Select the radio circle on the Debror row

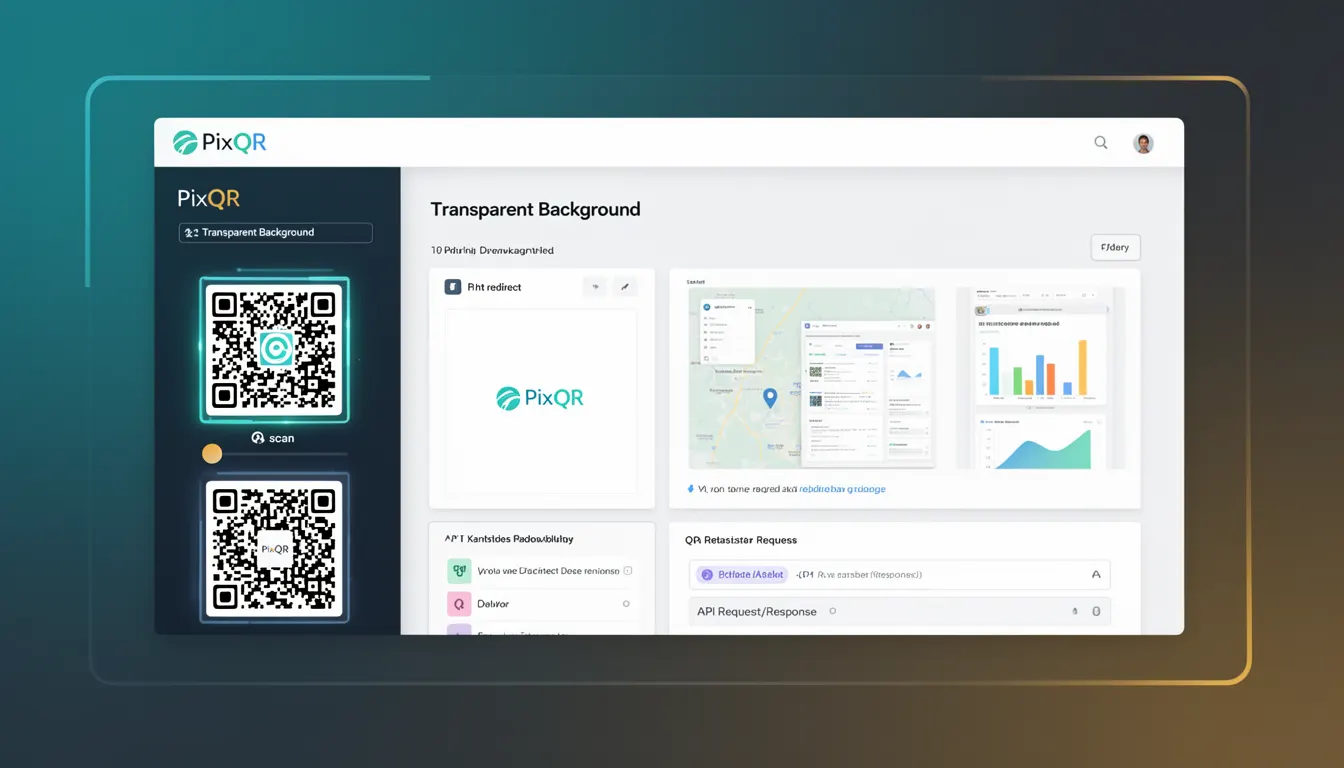point(626,604)
